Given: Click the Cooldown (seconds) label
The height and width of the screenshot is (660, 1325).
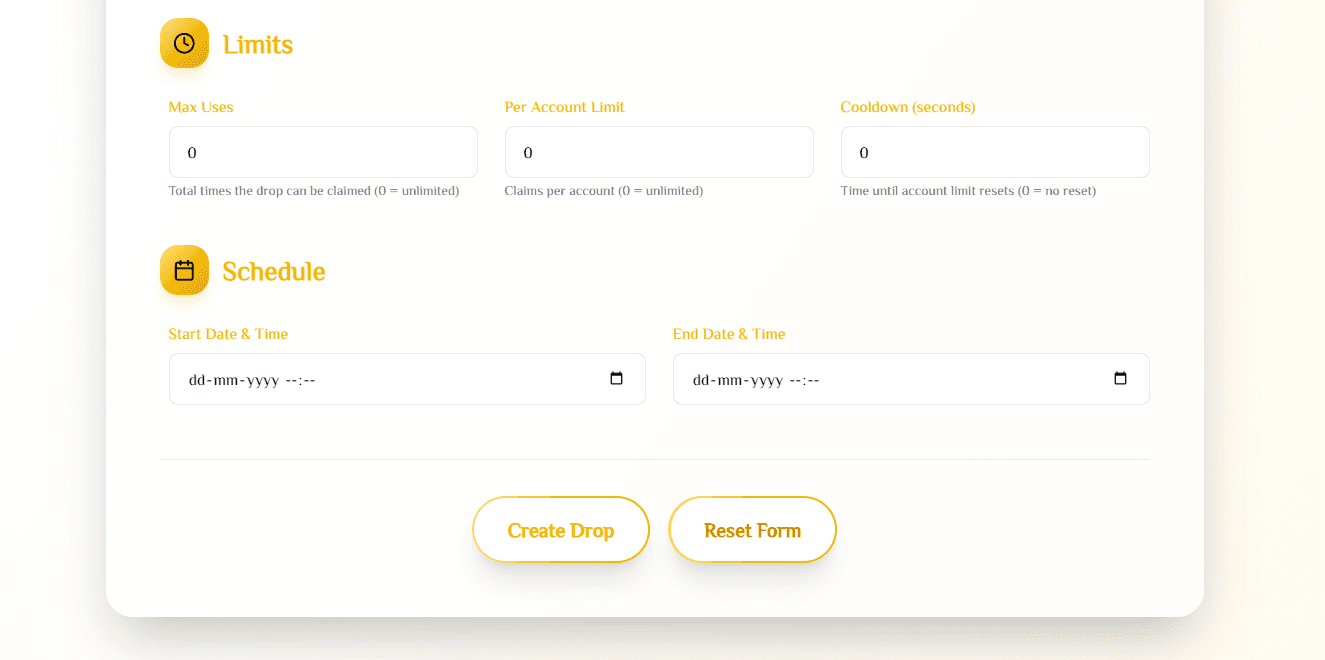Looking at the screenshot, I should (x=907, y=107).
